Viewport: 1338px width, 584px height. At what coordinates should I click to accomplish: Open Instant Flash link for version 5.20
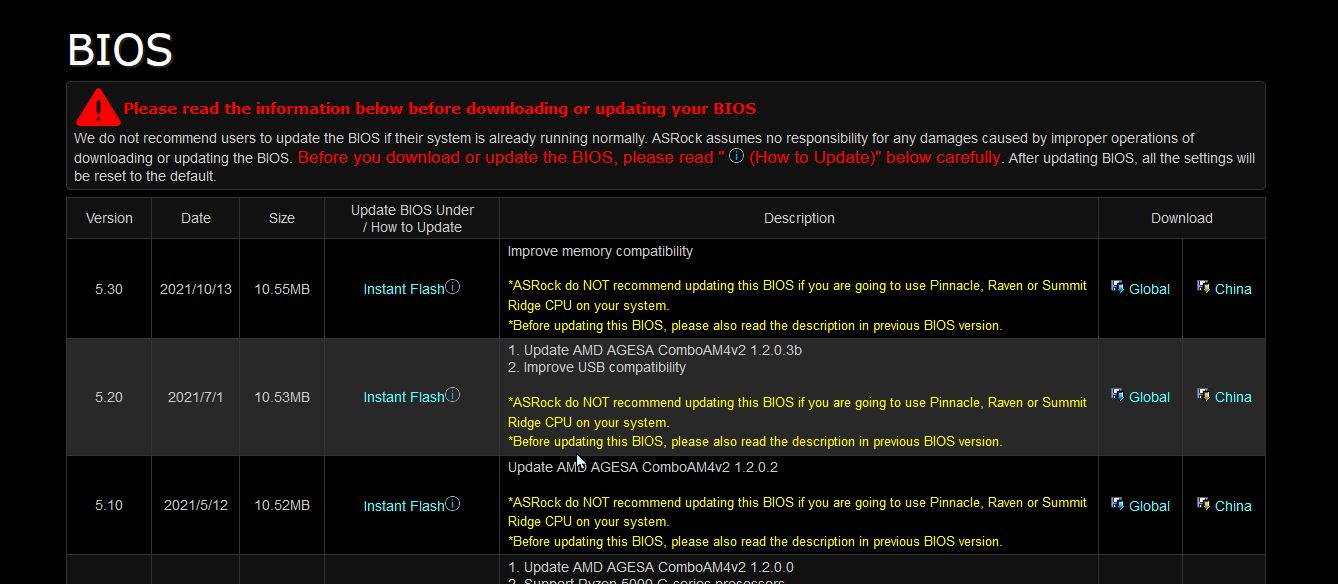404,397
